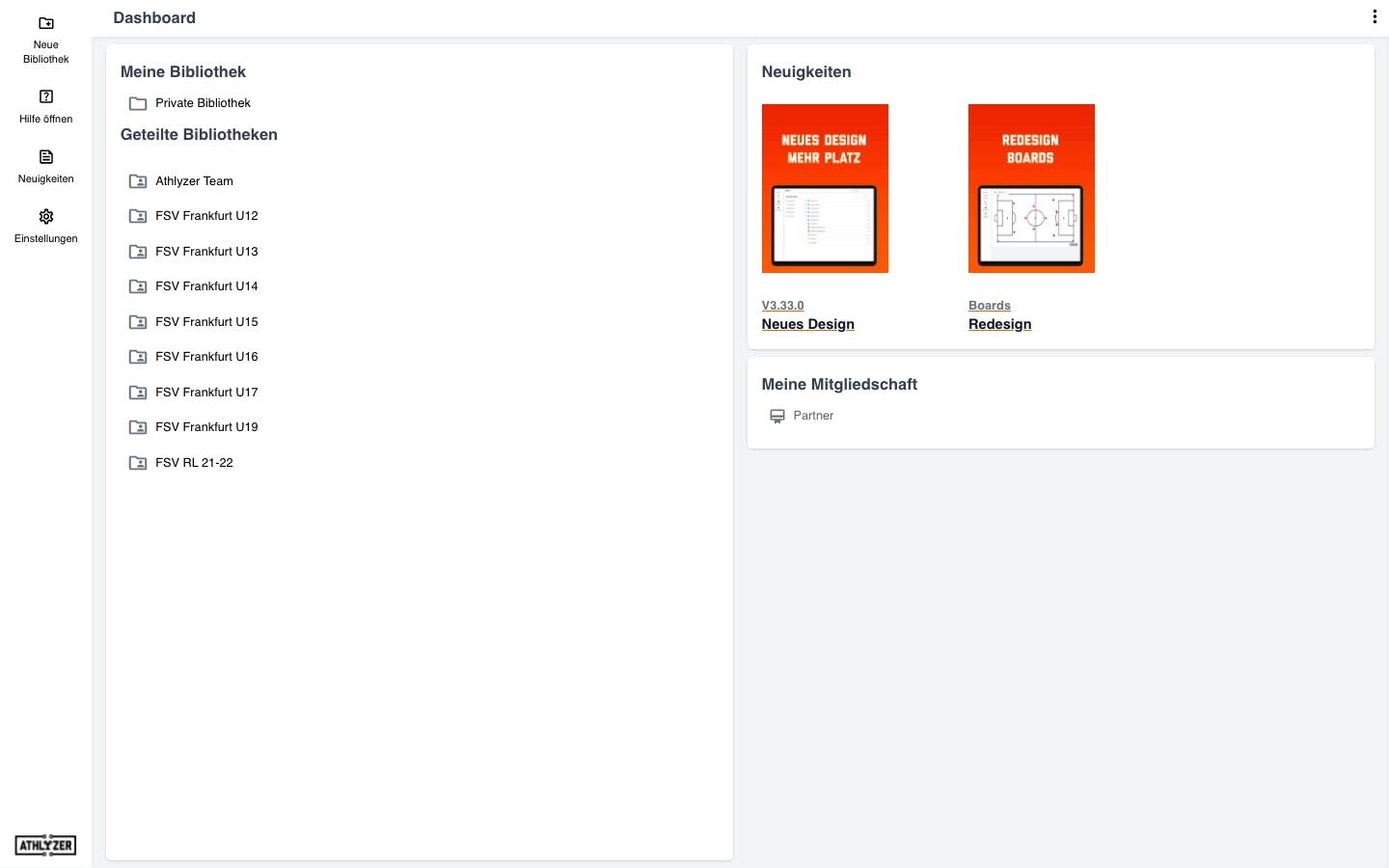This screenshot has width=1389, height=868.
Task: Select FSV Frankfurt U13 library
Action: pos(206,252)
